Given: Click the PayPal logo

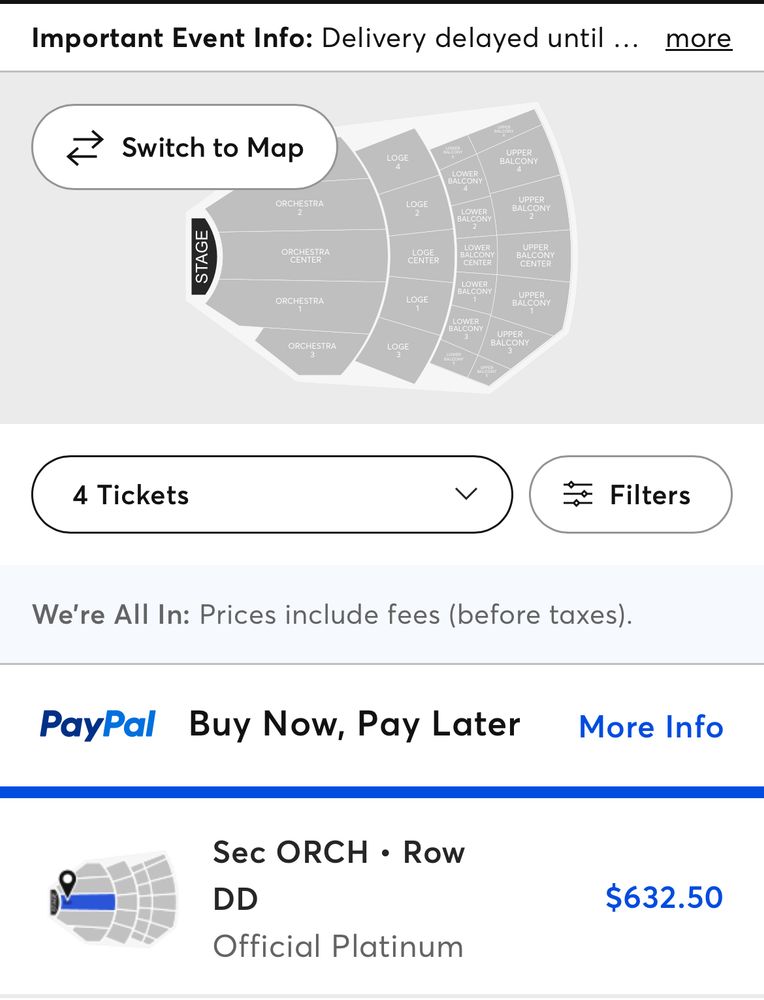Looking at the screenshot, I should point(97,726).
